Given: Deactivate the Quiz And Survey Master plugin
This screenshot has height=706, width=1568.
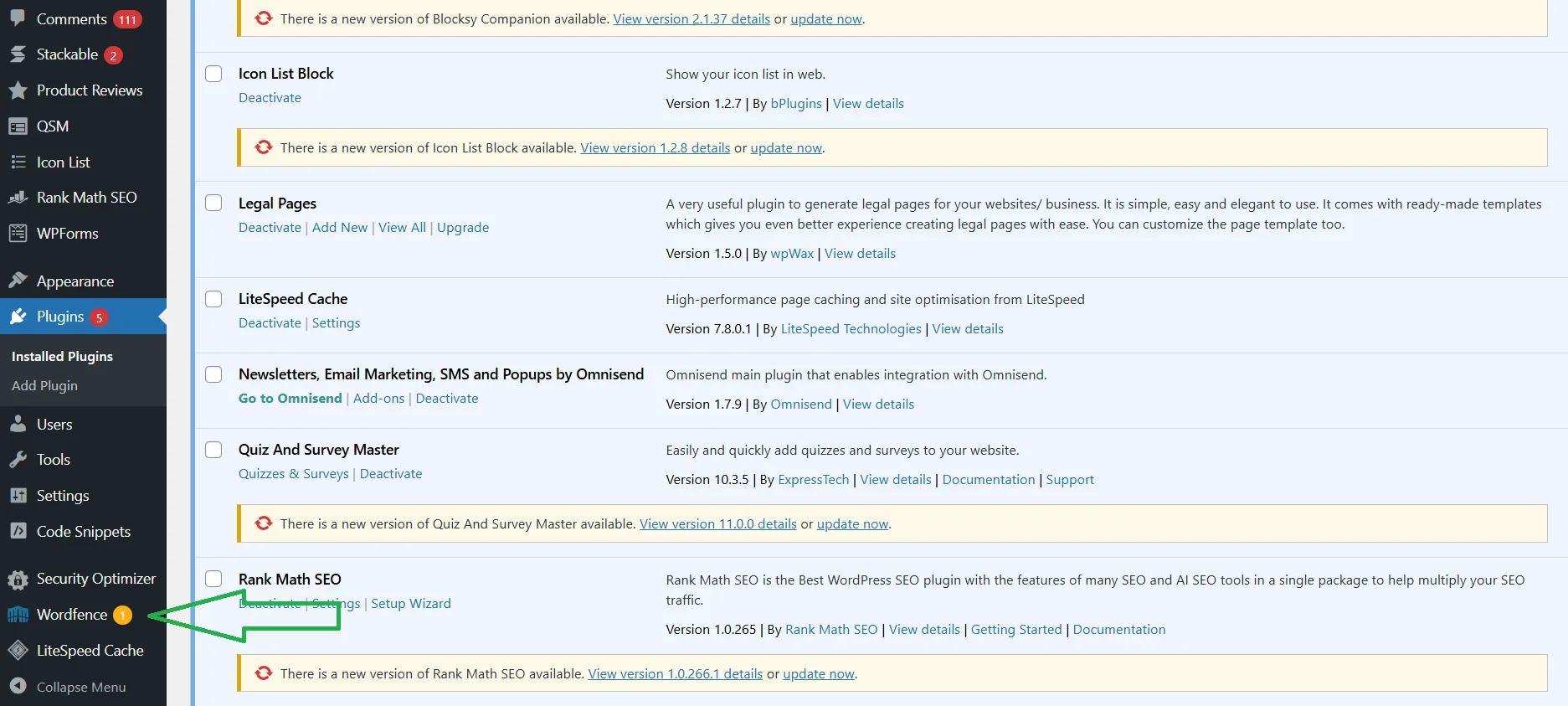Looking at the screenshot, I should click(x=391, y=474).
